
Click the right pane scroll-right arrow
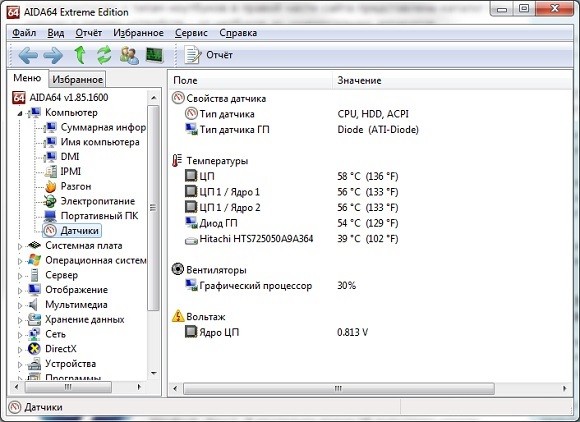coord(564,388)
